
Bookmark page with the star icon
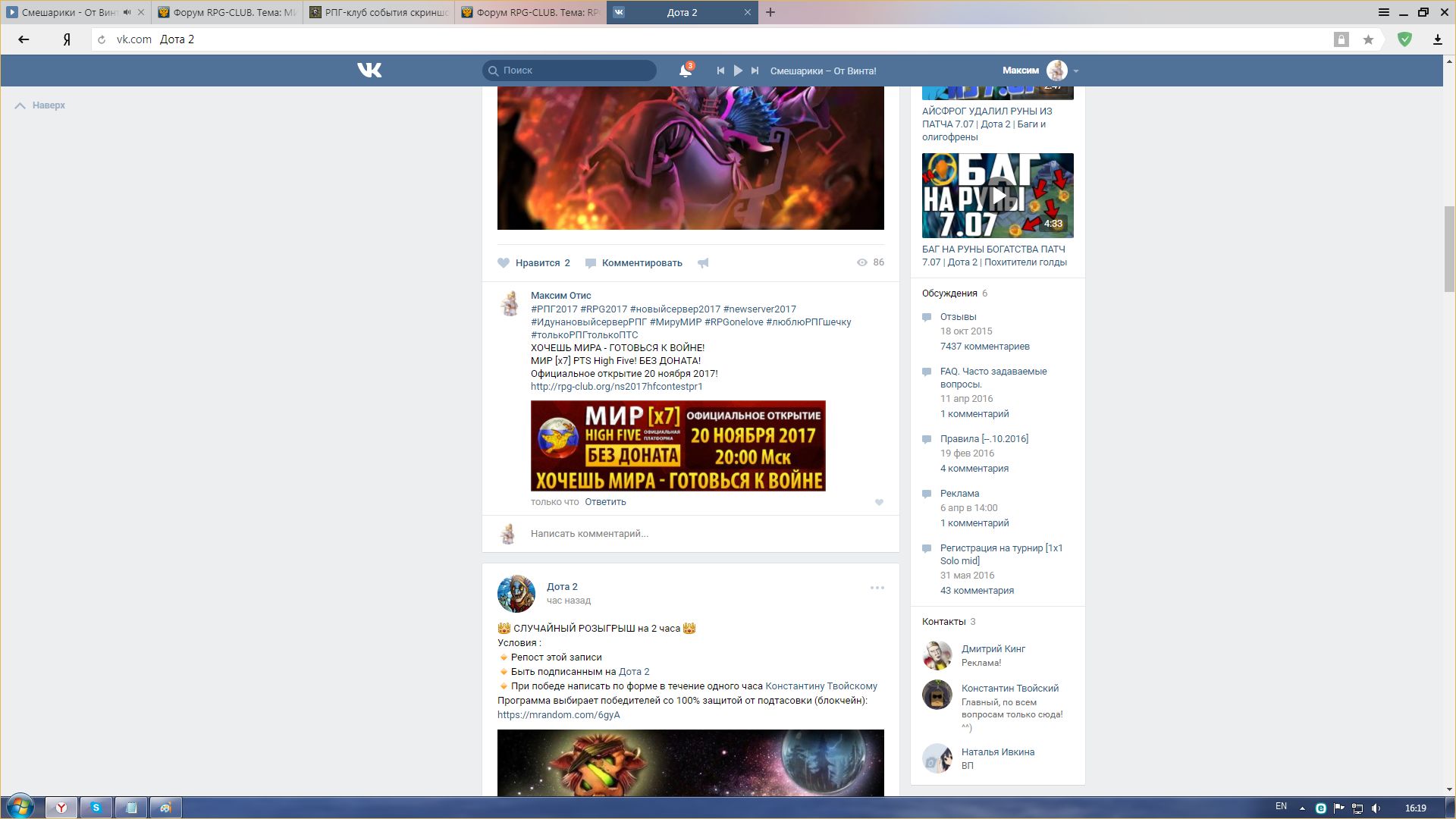pyautogui.click(x=1368, y=39)
